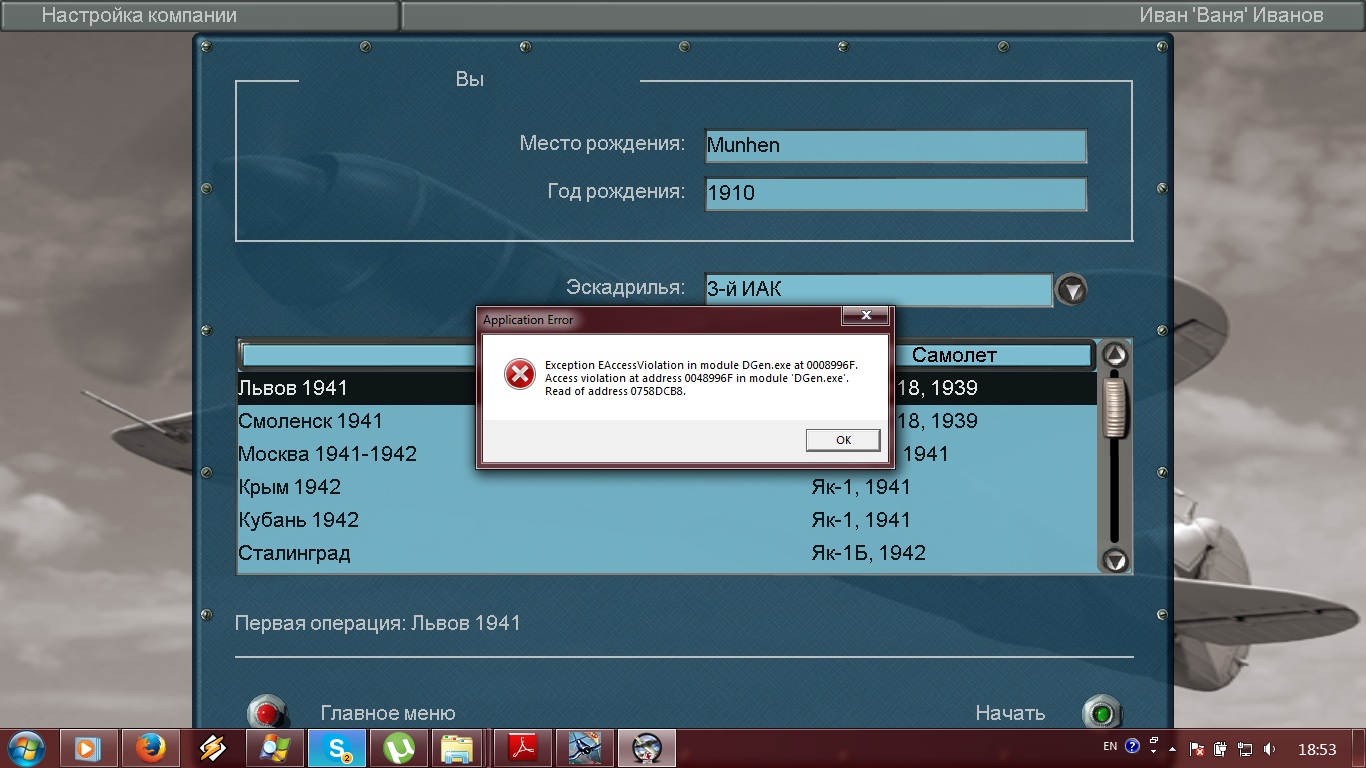Click the EN language indicator

[1110, 746]
